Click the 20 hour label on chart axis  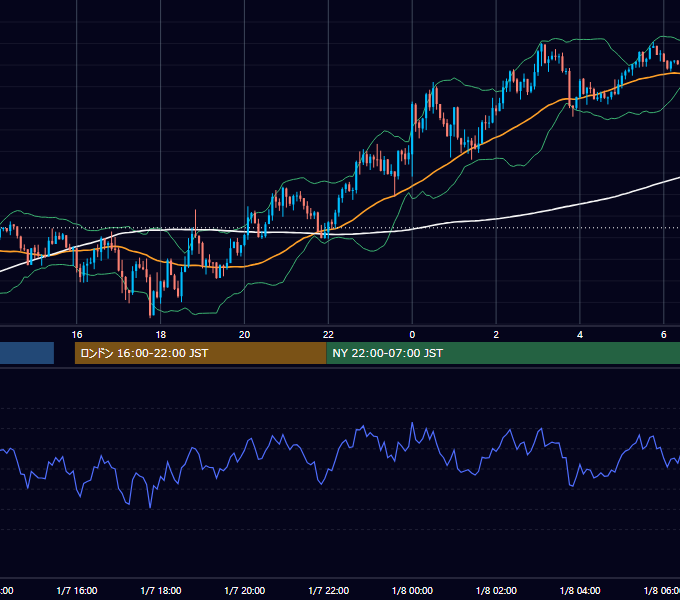click(245, 335)
